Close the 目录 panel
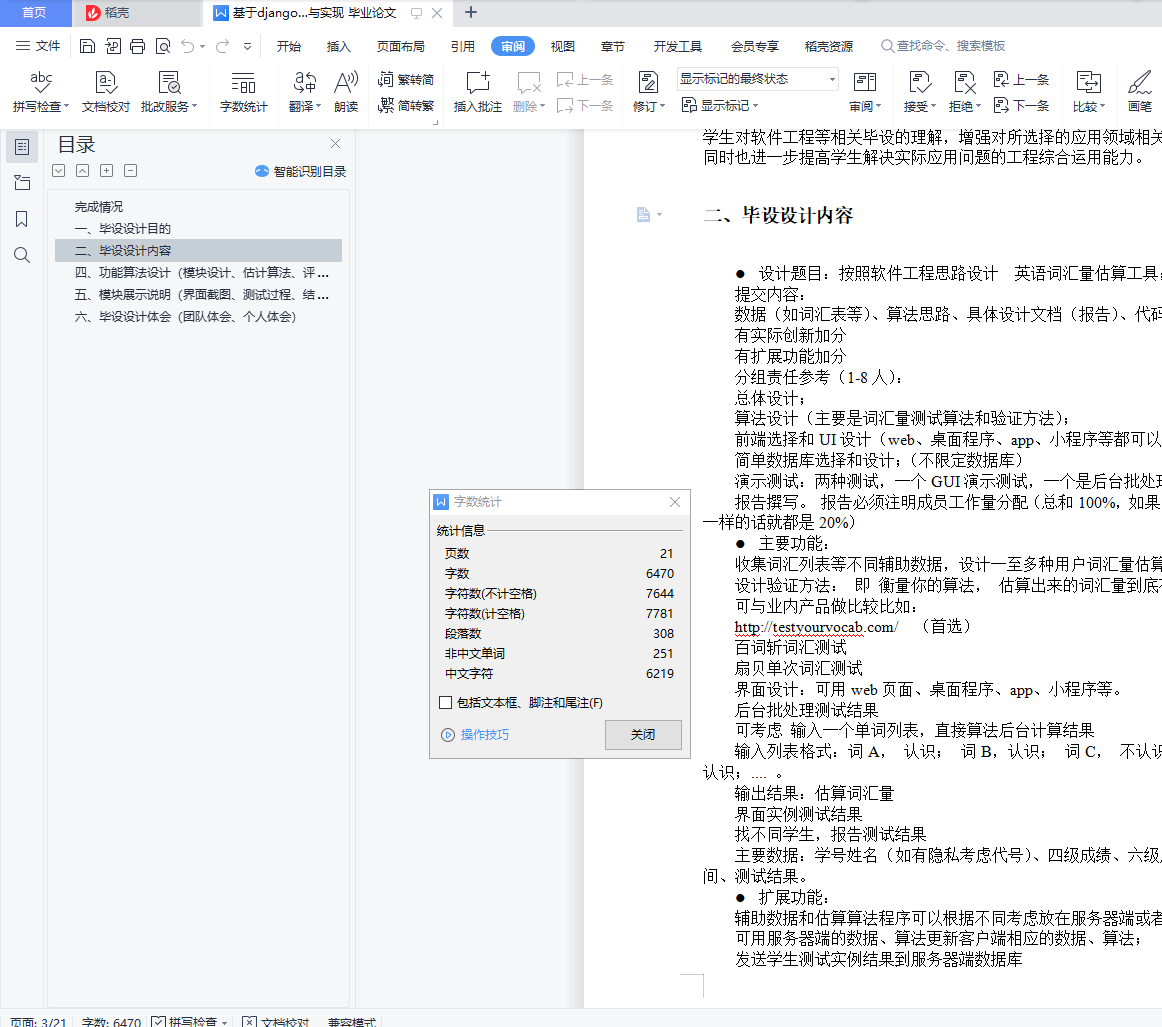The height and width of the screenshot is (1027, 1162). coord(336,144)
